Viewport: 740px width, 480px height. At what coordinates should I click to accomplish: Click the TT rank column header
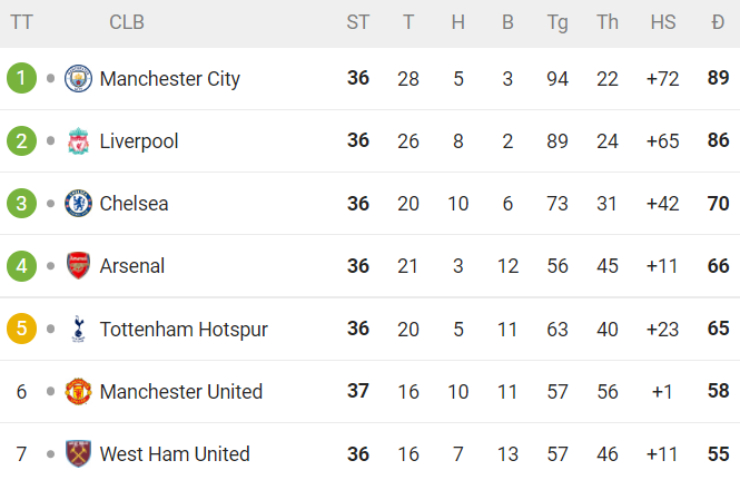tap(21, 22)
